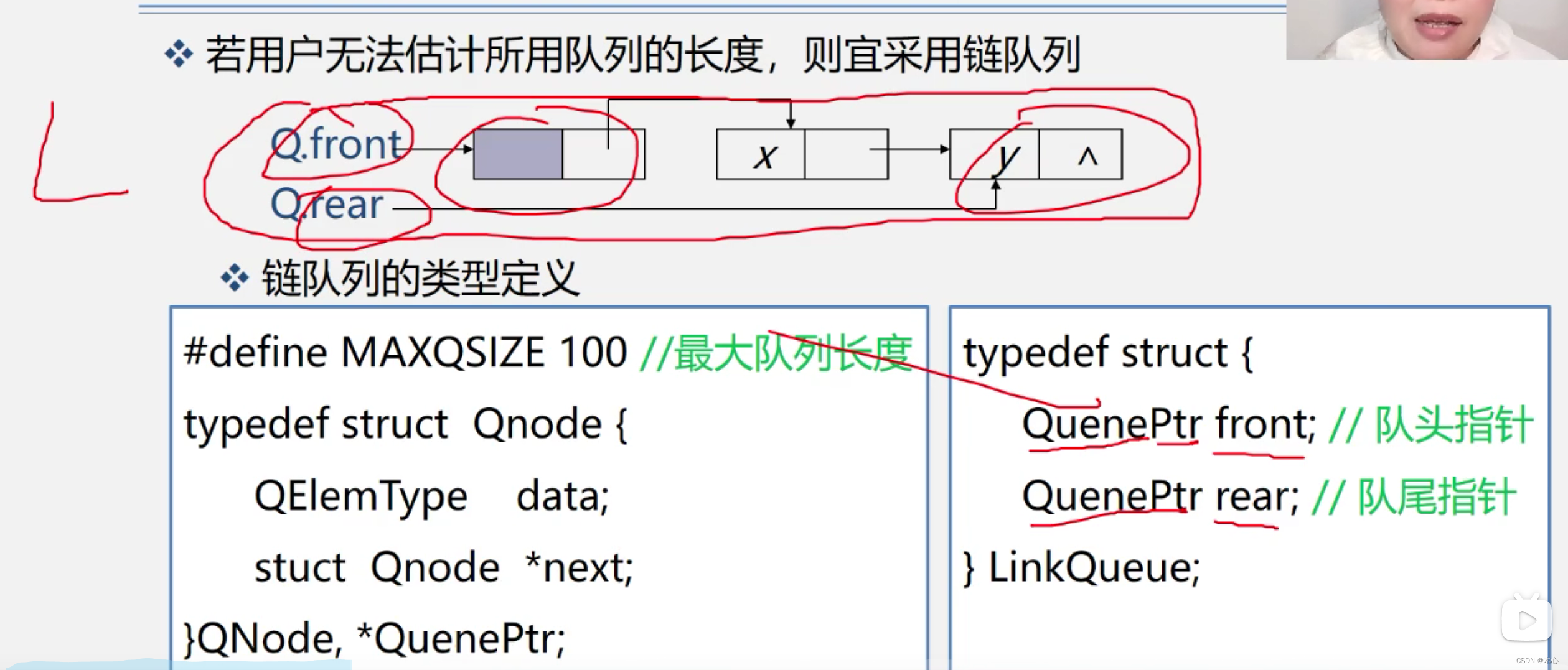
Task: Click the shaded head node box
Action: pos(518,154)
